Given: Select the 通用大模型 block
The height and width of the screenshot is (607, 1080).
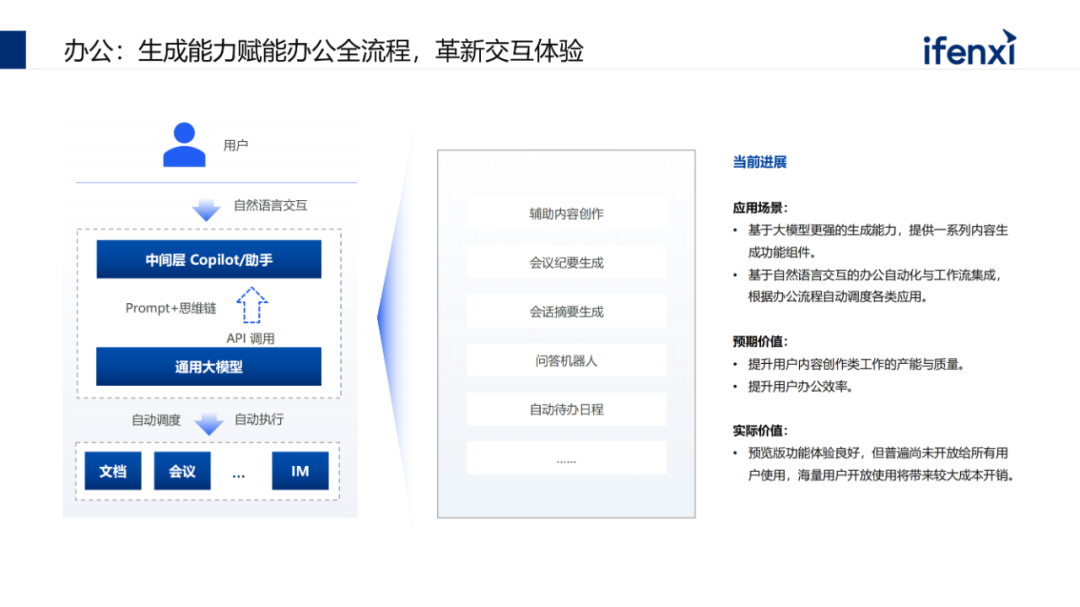Looking at the screenshot, I should pos(209,367).
